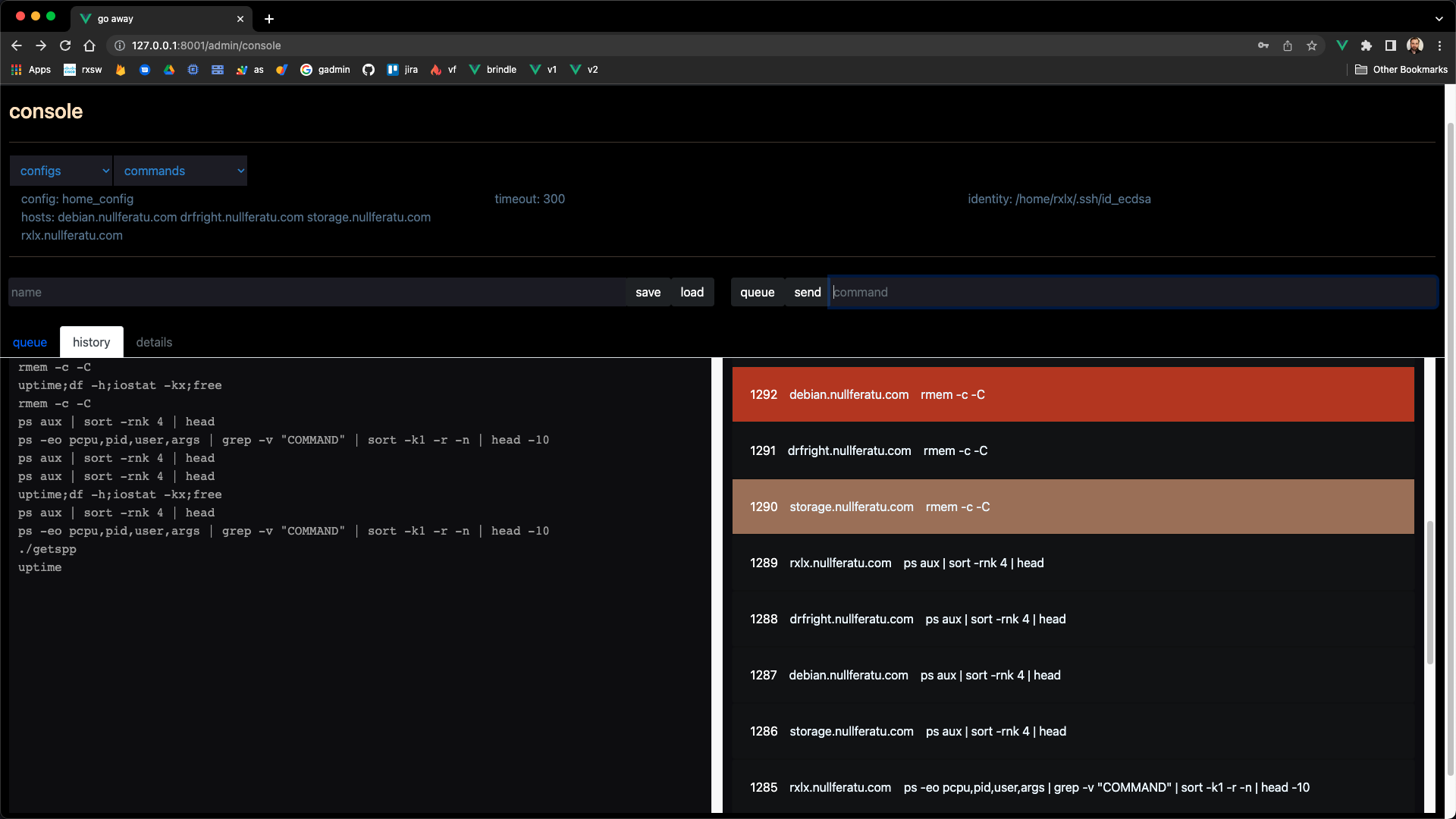Screen dimensions: 1456x819
Task: Click the 'queue' button next to send
Action: pos(757,291)
